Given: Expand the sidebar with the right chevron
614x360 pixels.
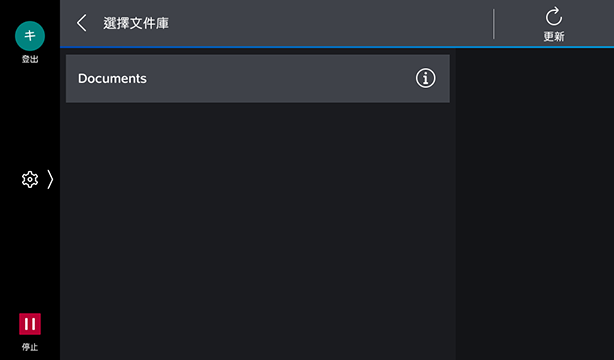Looking at the screenshot, I should pos(50,179).
